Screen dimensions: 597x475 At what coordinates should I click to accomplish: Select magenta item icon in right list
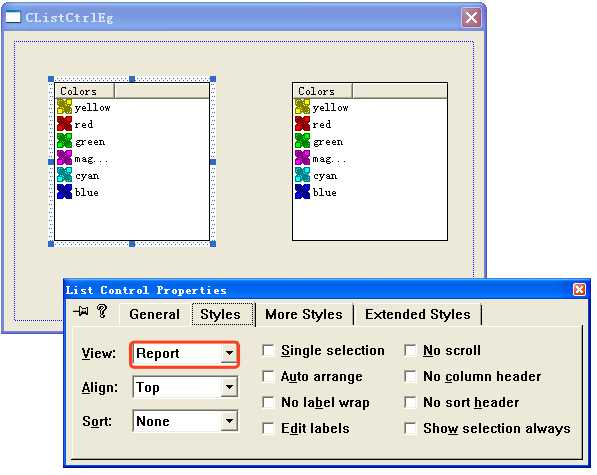[302, 158]
